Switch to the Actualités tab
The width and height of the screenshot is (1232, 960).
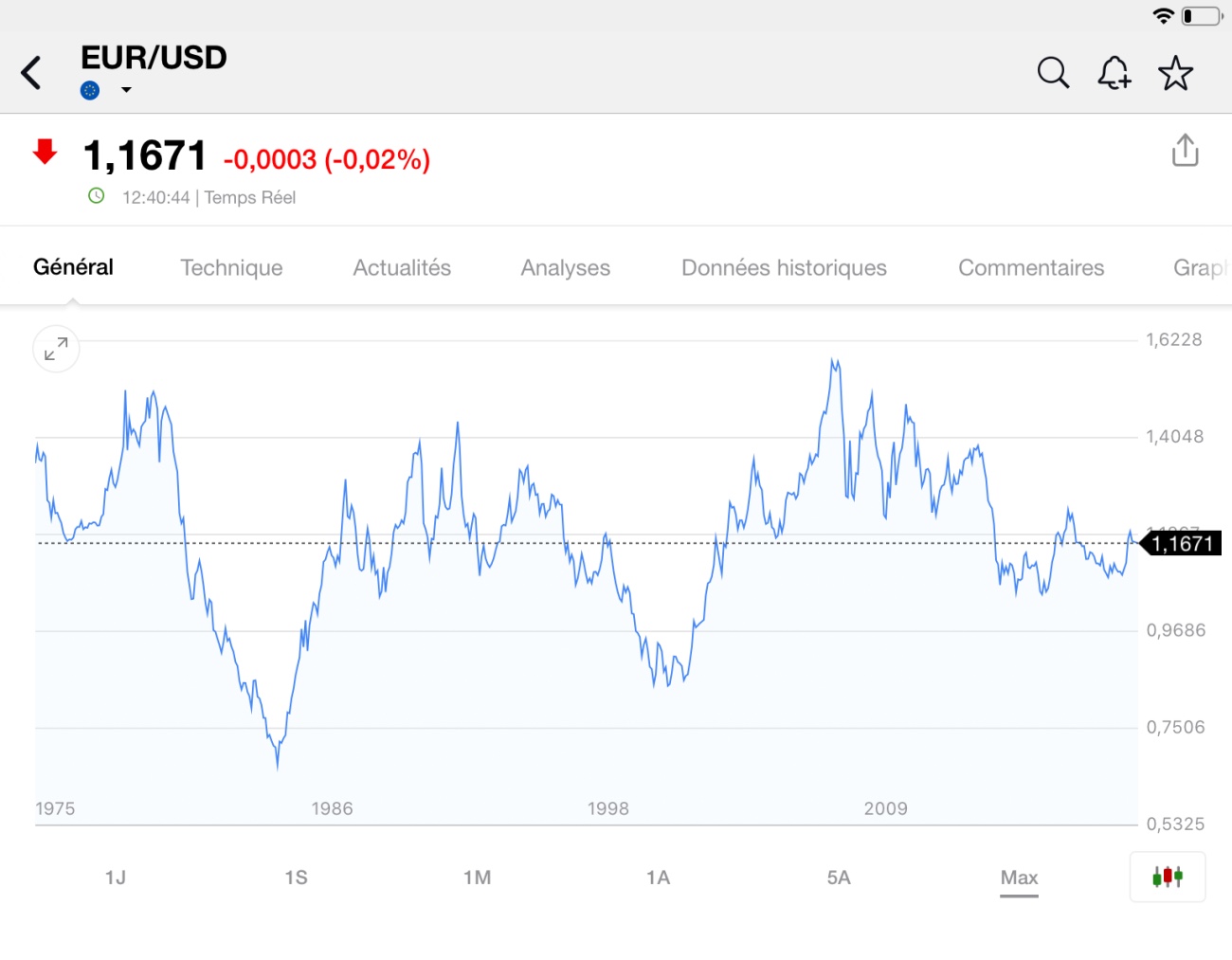coord(402,268)
